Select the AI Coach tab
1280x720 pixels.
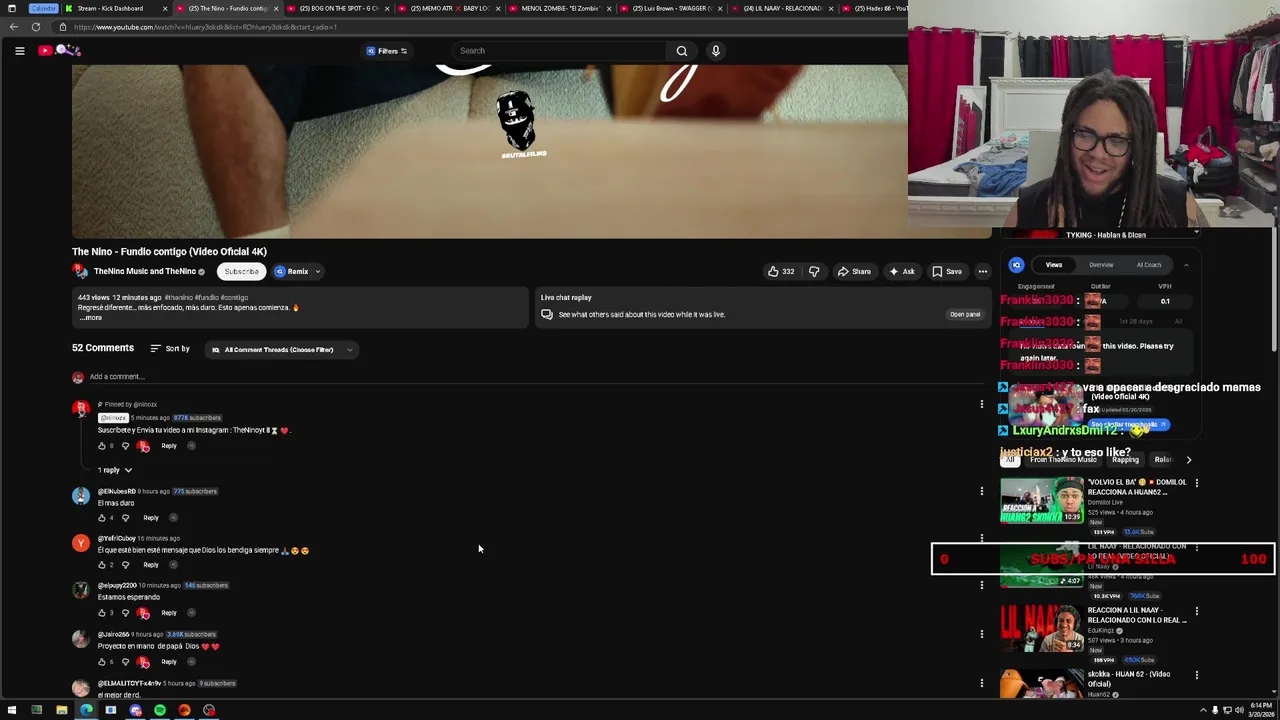(x=1149, y=265)
